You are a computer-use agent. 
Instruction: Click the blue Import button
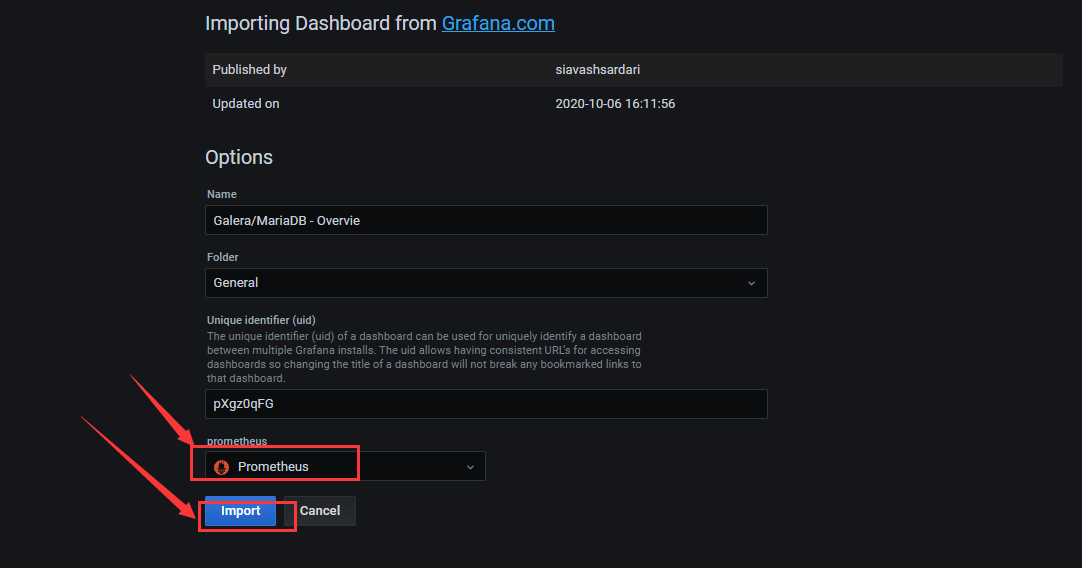pyautogui.click(x=240, y=511)
